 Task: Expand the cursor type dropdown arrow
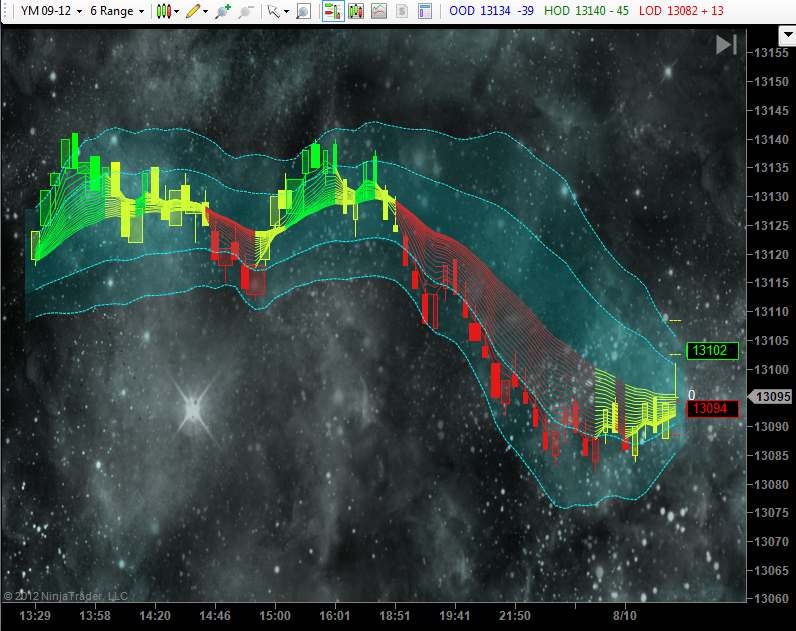point(286,11)
